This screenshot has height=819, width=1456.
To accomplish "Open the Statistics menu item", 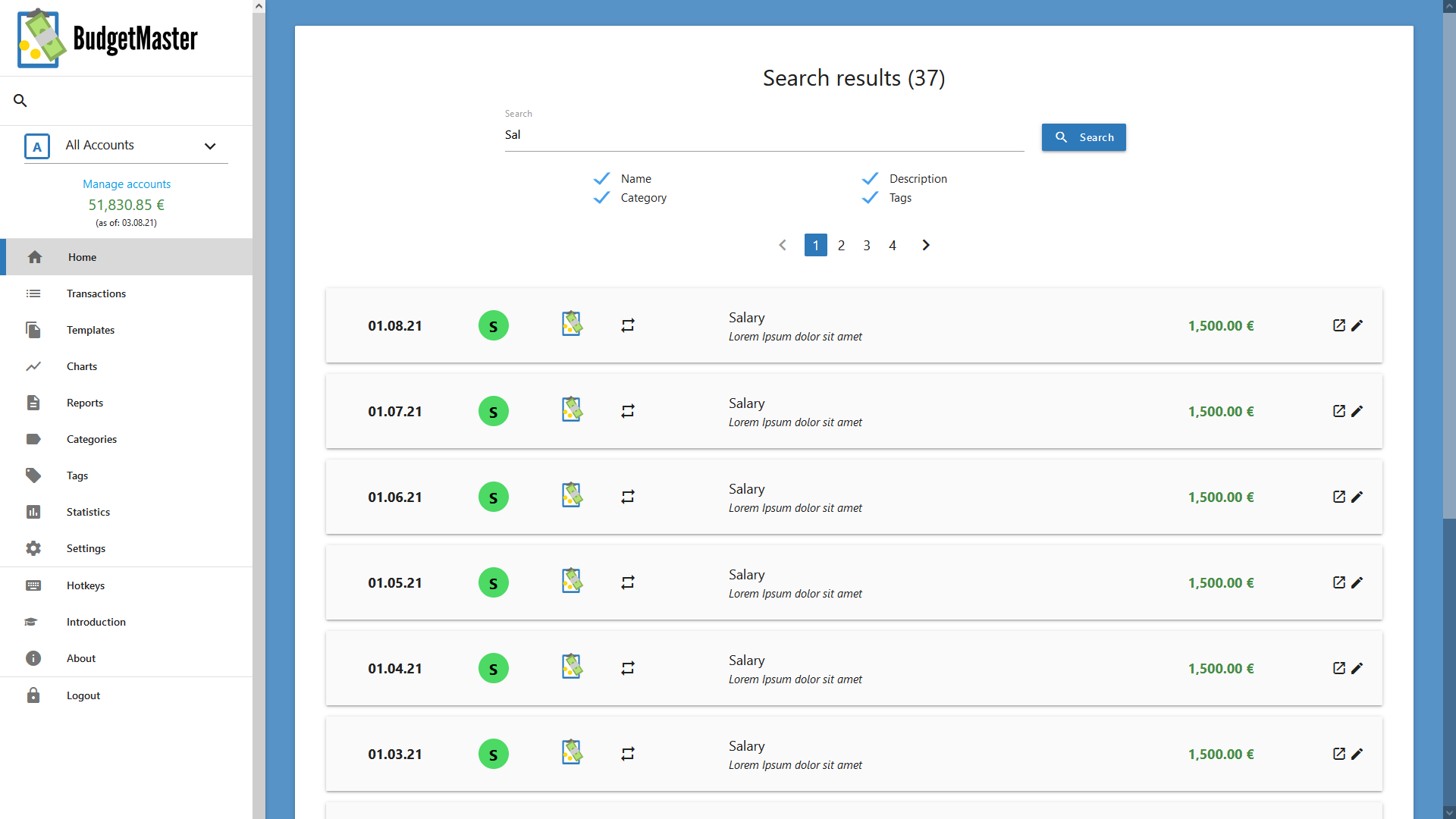I will click(127, 512).
